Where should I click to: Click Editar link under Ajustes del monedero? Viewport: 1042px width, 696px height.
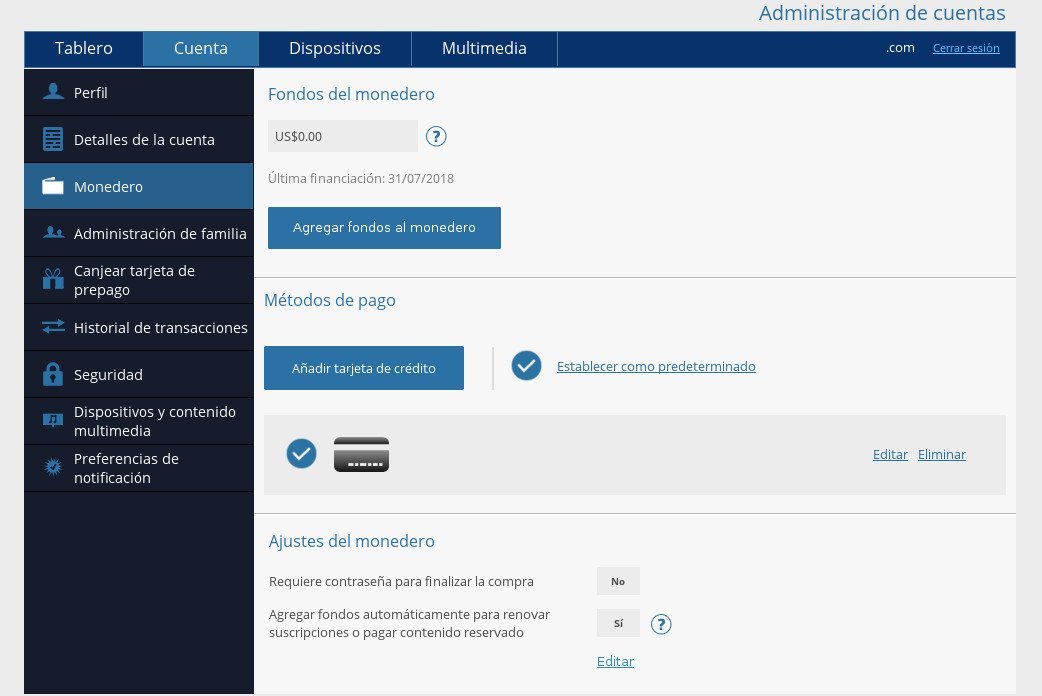tap(615, 661)
